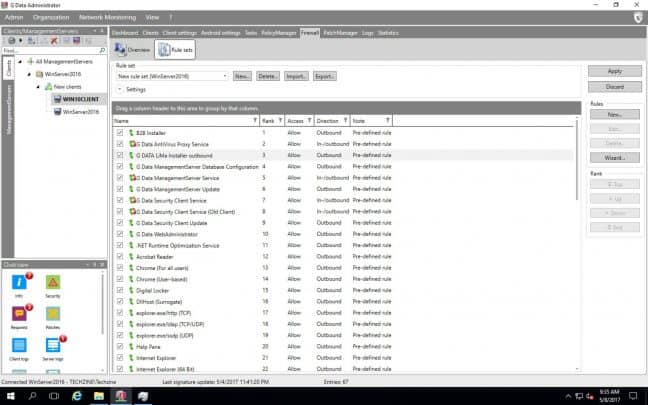Collapse the New clients group
The image size is (648, 405).
pyautogui.click(x=38, y=87)
